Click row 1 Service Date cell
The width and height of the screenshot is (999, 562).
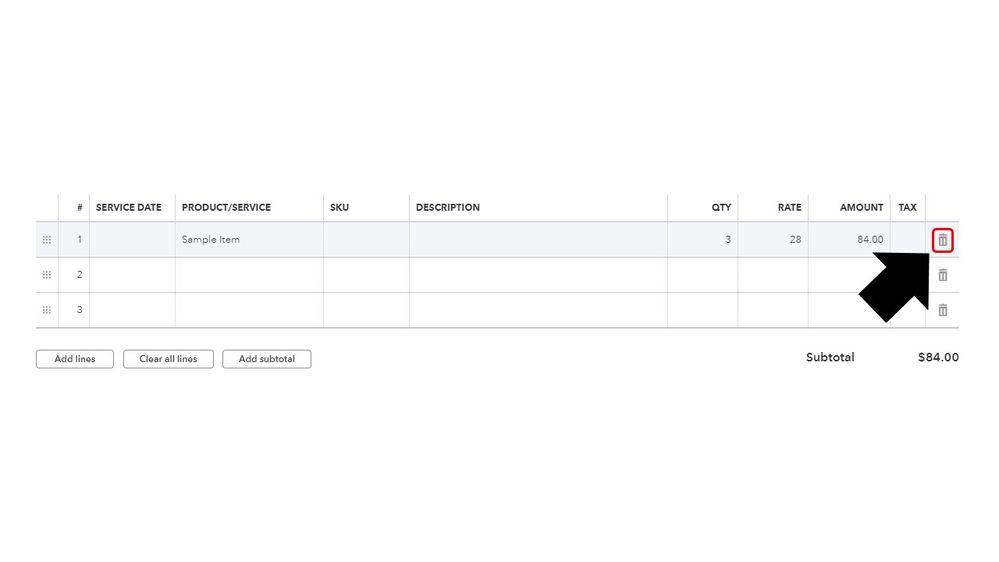pyautogui.click(x=132, y=240)
